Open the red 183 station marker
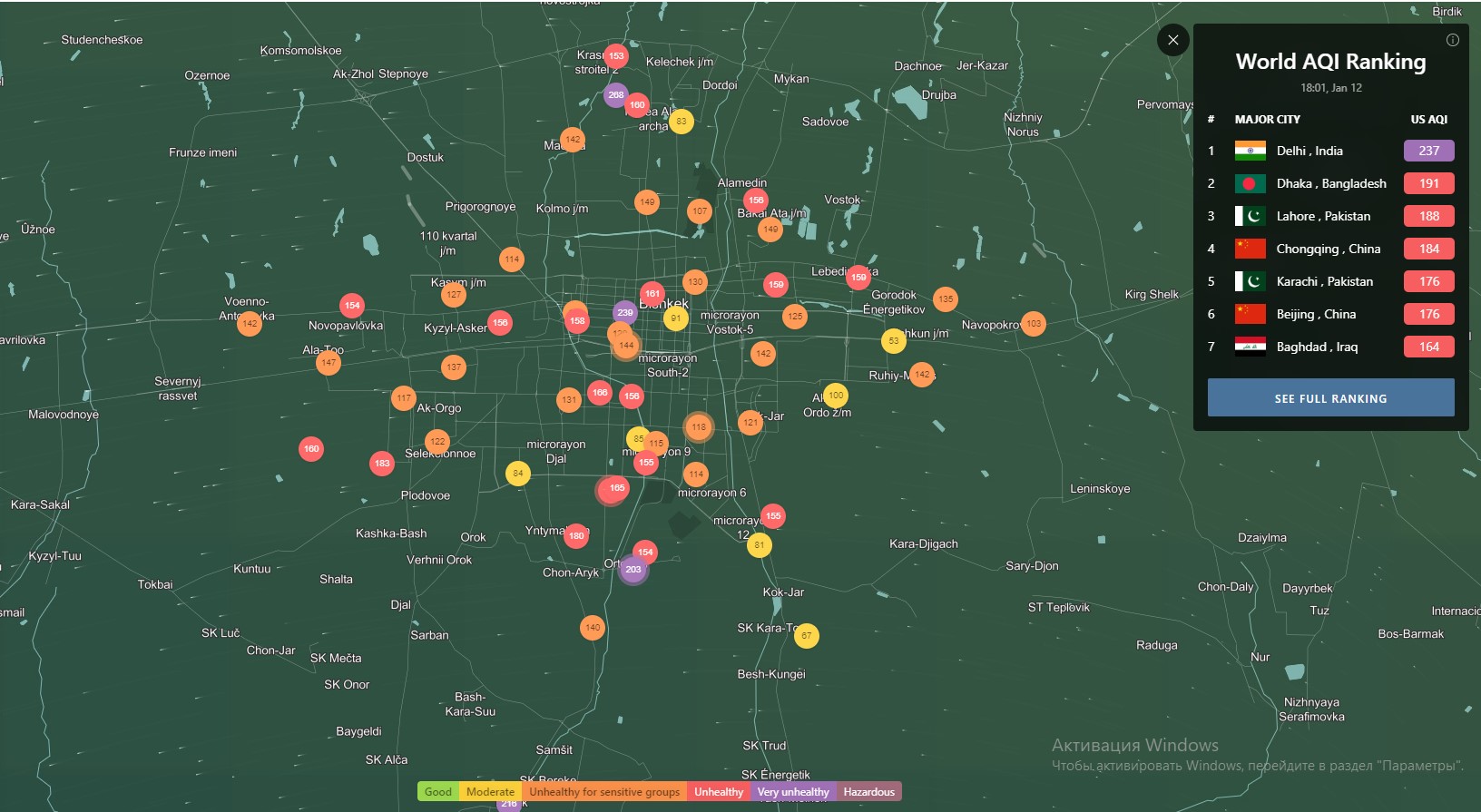 coord(382,464)
